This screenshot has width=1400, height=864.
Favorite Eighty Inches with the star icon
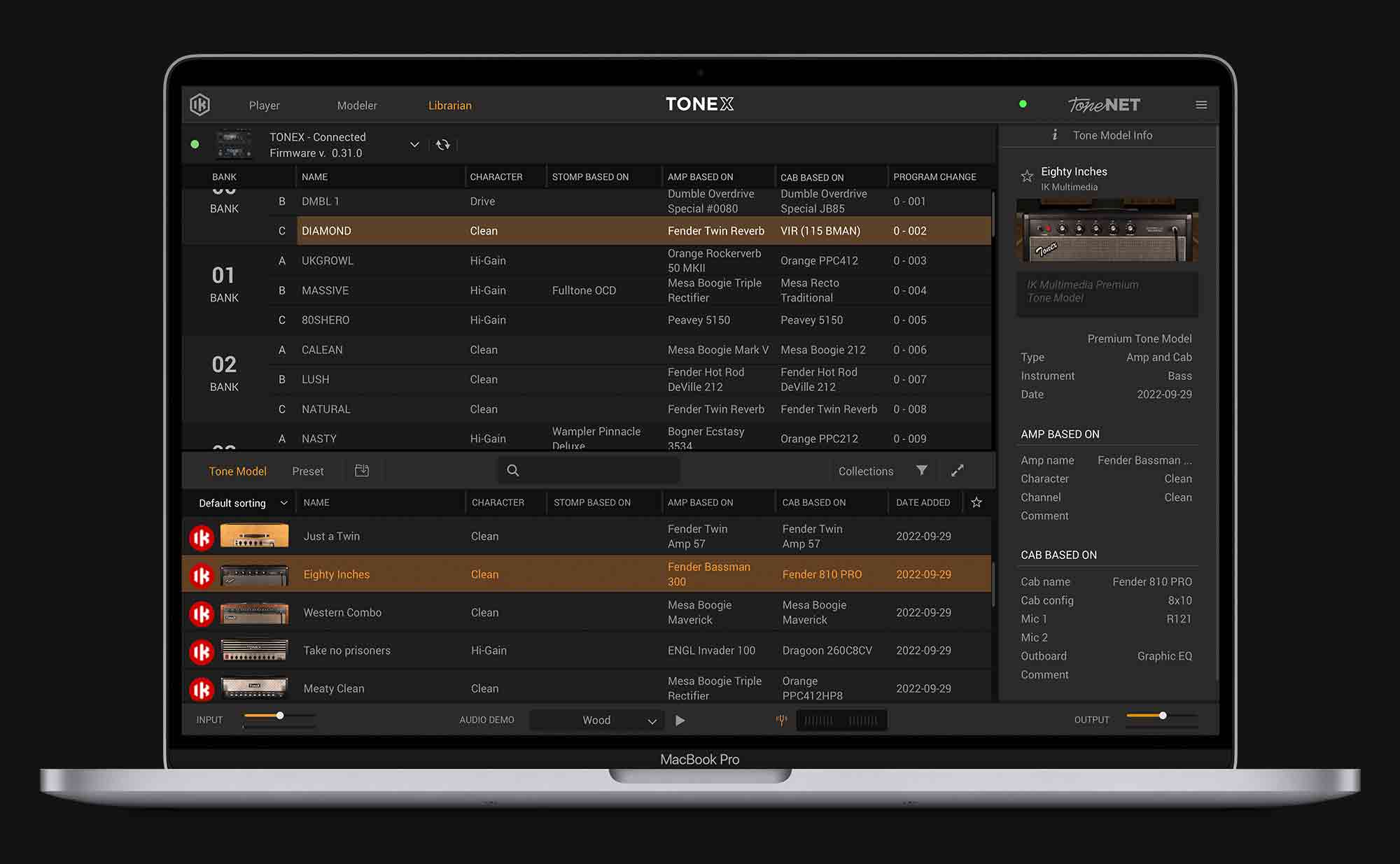[1027, 176]
